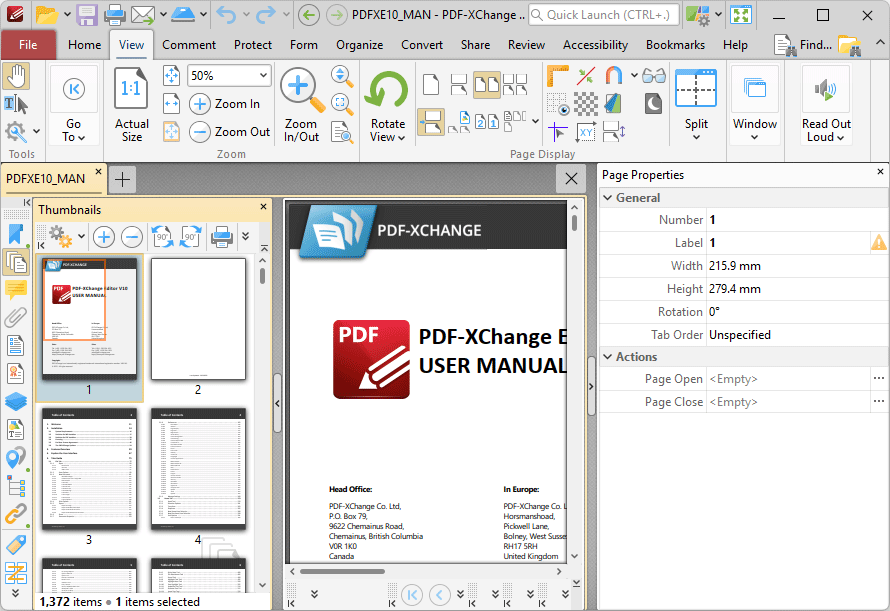Viewport: 890px width, 611px height.
Task: Click the Scan icon in title bar
Action: pyautogui.click(x=183, y=15)
